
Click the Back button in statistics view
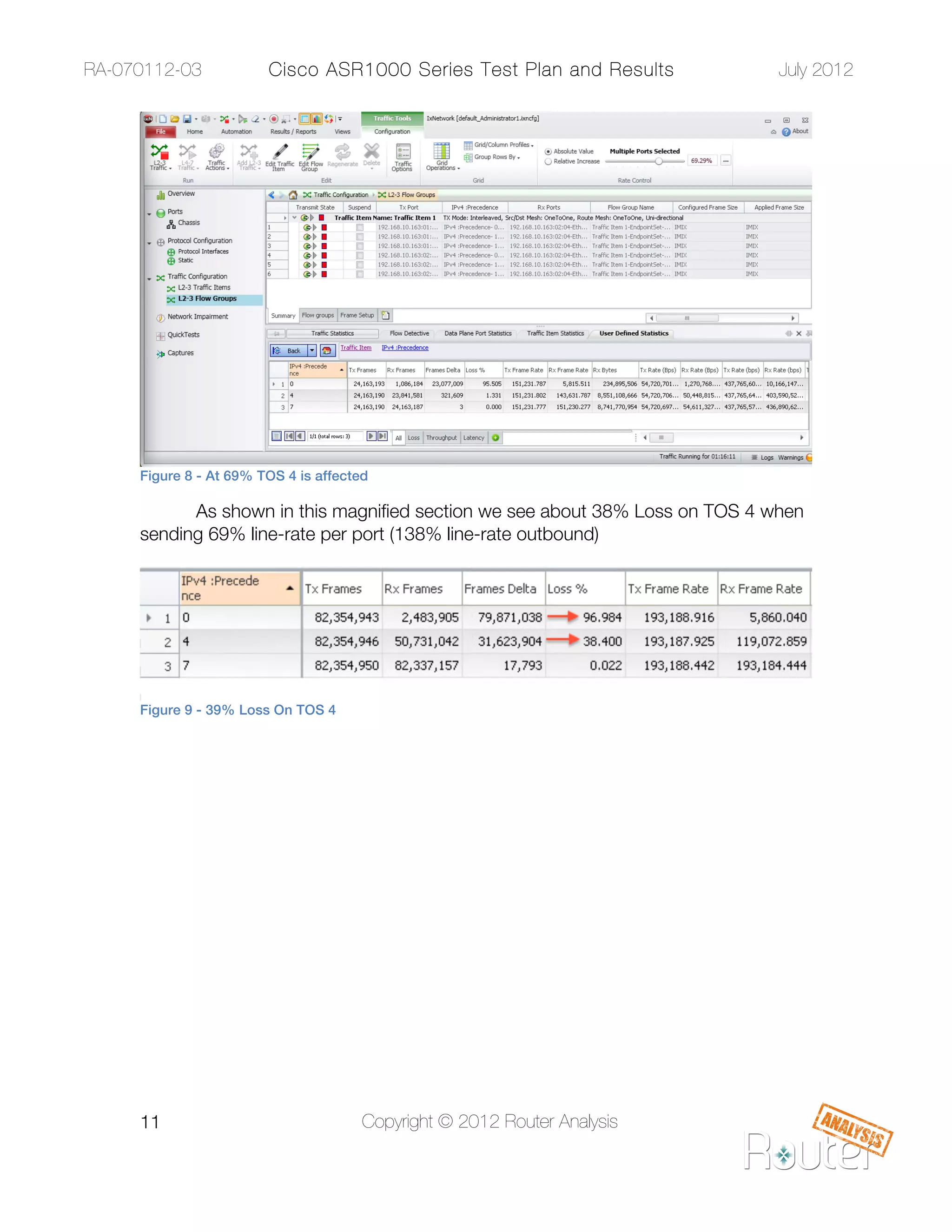coord(289,351)
